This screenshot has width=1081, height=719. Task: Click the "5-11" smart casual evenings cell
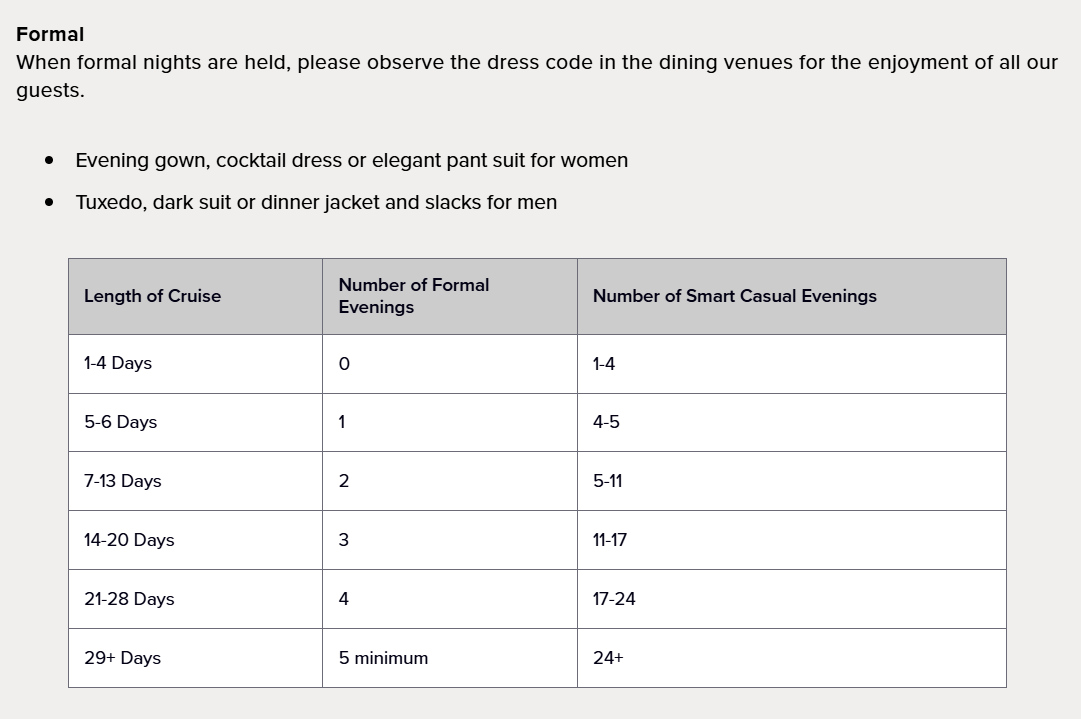(x=607, y=481)
